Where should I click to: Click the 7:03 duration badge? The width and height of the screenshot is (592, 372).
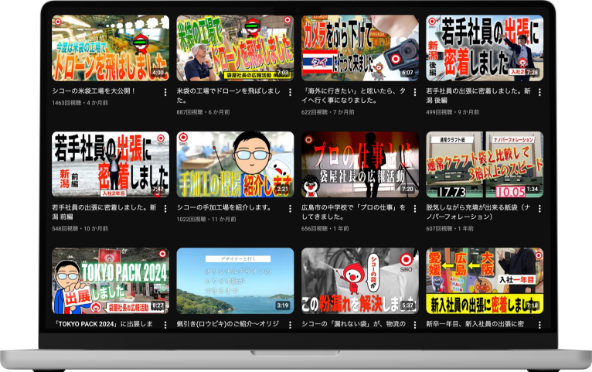(283, 73)
